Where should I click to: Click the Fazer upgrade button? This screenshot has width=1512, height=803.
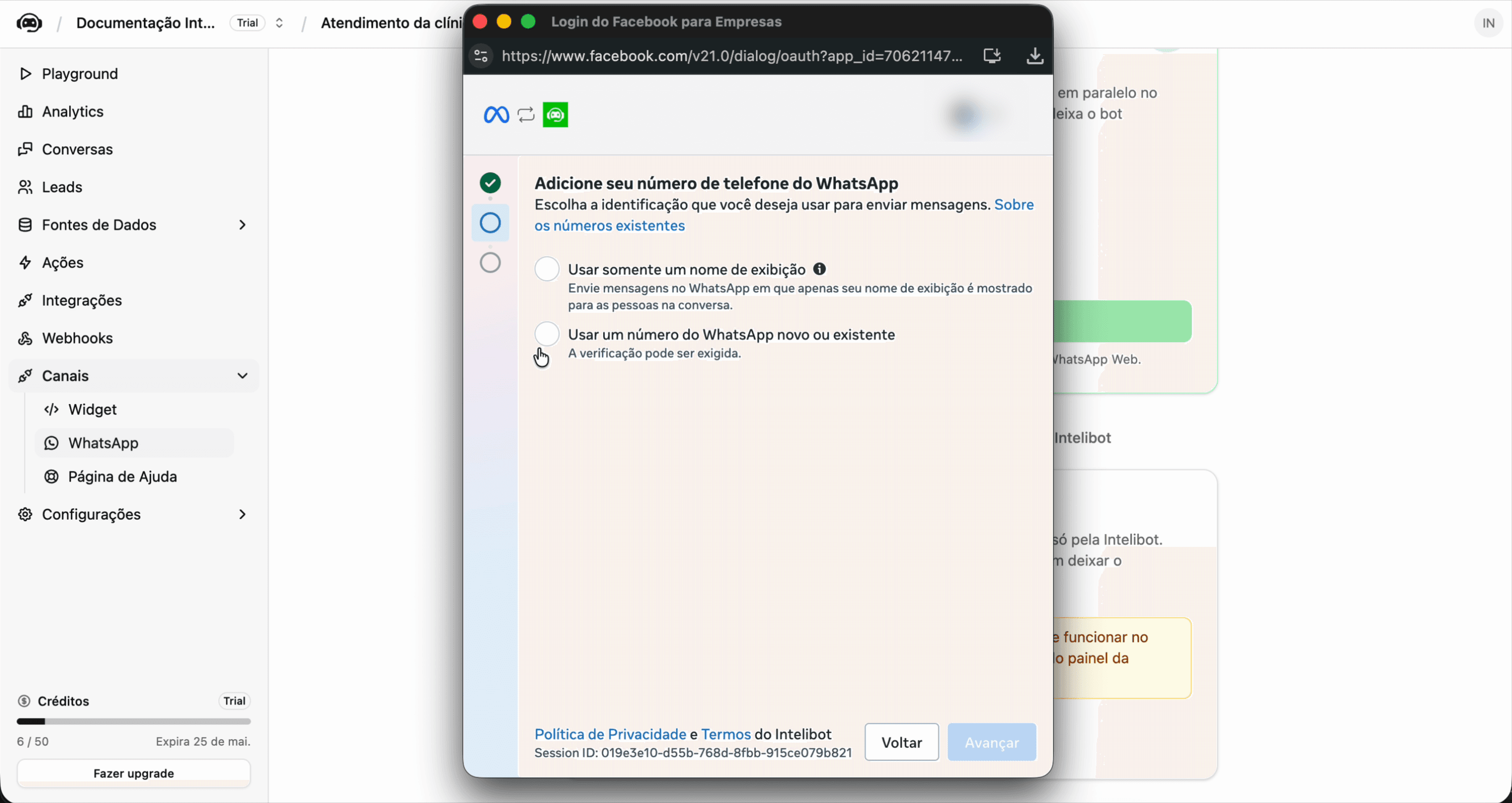point(134,773)
